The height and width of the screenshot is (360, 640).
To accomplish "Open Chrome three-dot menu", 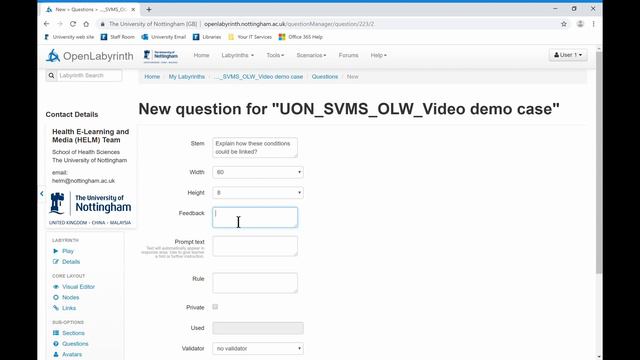I will [x=593, y=24].
